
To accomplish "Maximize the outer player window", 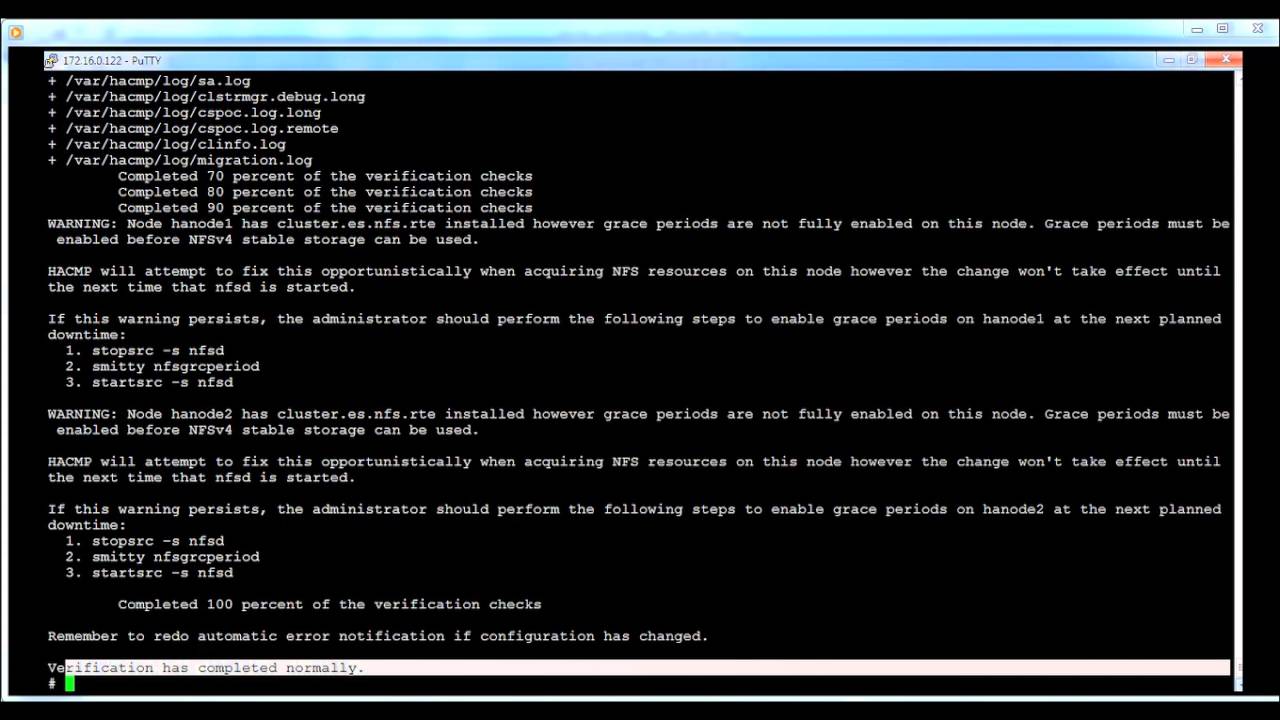I will tap(1222, 29).
